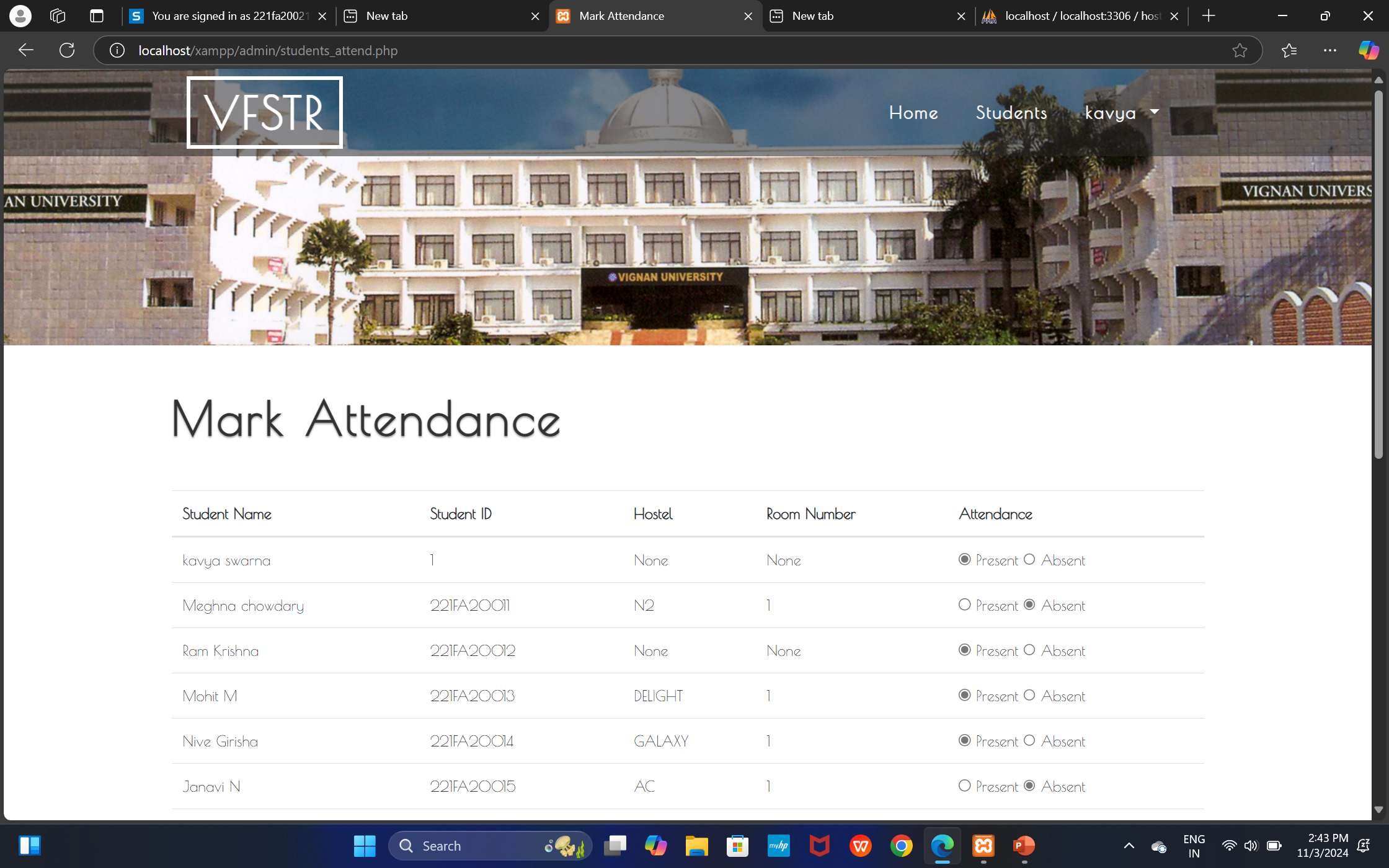Image resolution: width=1389 pixels, height=868 pixels.
Task: Click student ID 221FA20011
Action: tap(470, 605)
